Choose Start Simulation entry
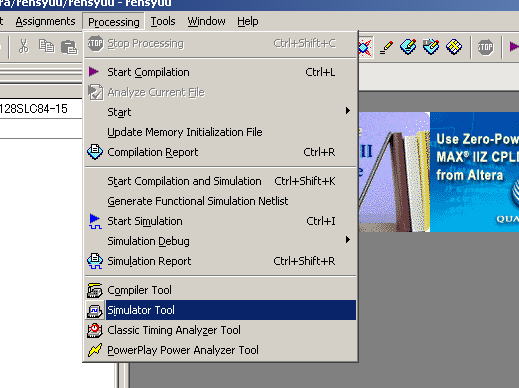Image resolution: width=519 pixels, height=388 pixels. click(220, 221)
